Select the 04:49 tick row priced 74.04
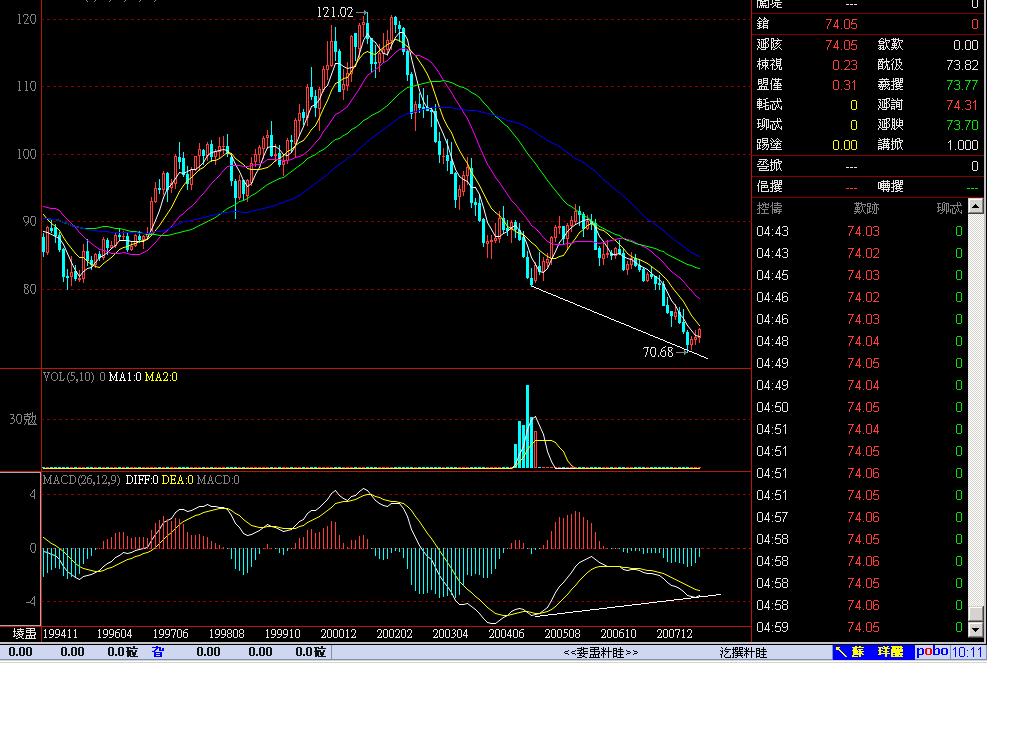This screenshot has height=743, width=1024. (x=859, y=386)
